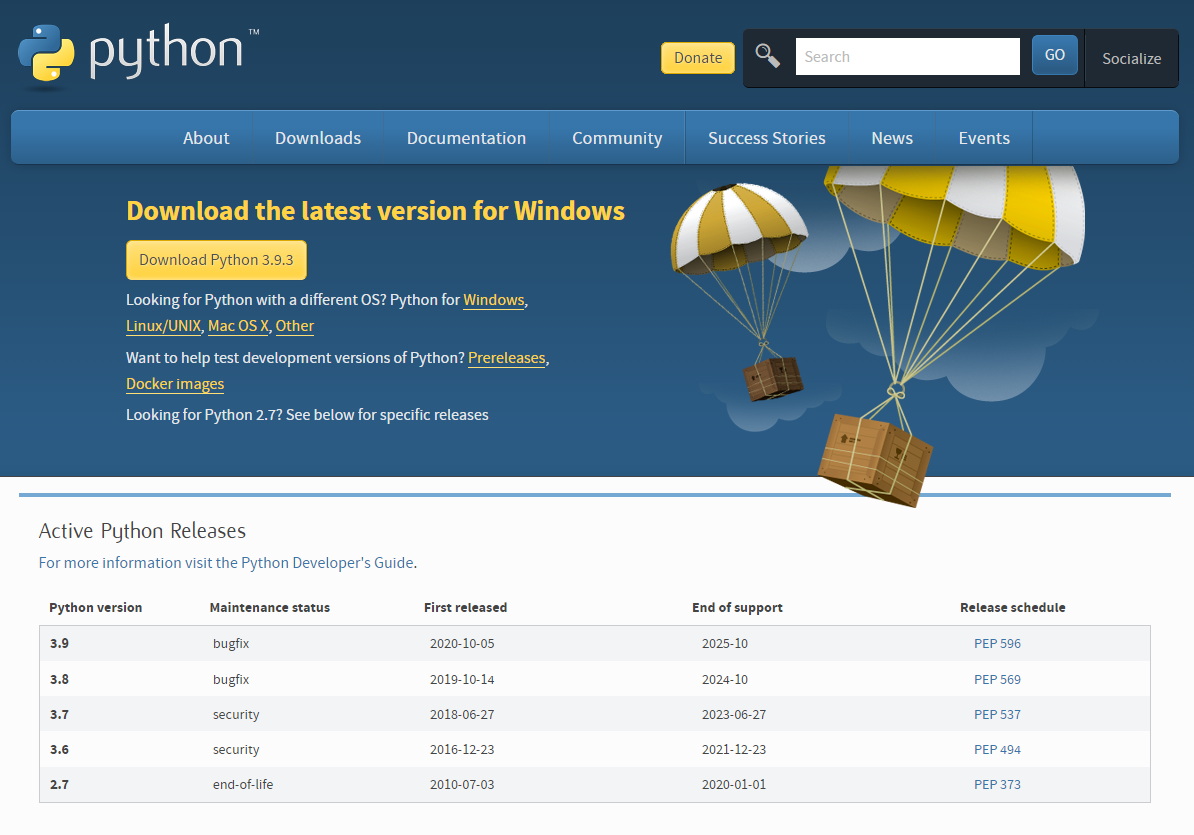Click the 3.6 Python version cell
The image size is (1194, 835).
click(59, 749)
